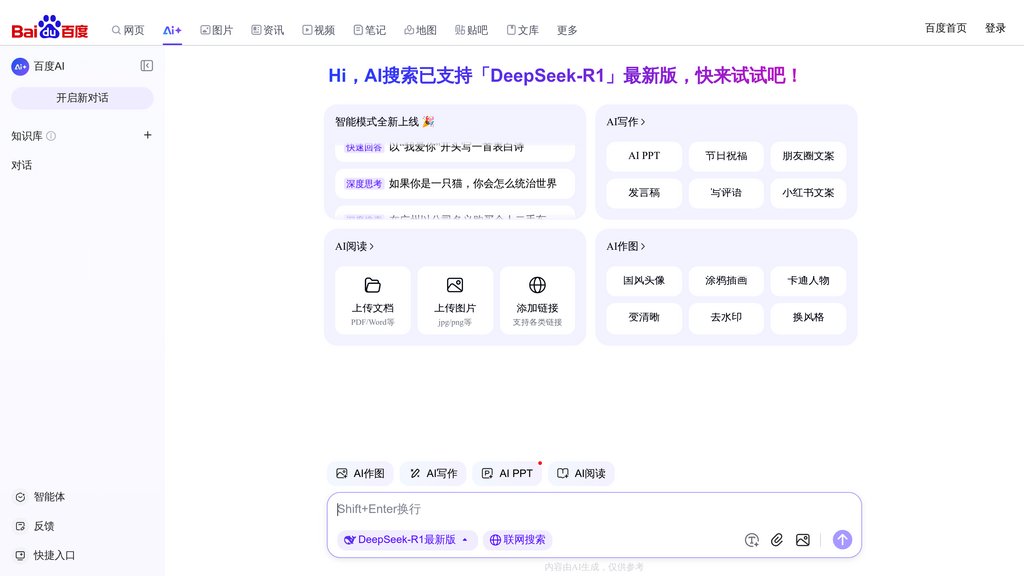Open the 视频 video tab
1024x576 pixels.
click(x=318, y=30)
